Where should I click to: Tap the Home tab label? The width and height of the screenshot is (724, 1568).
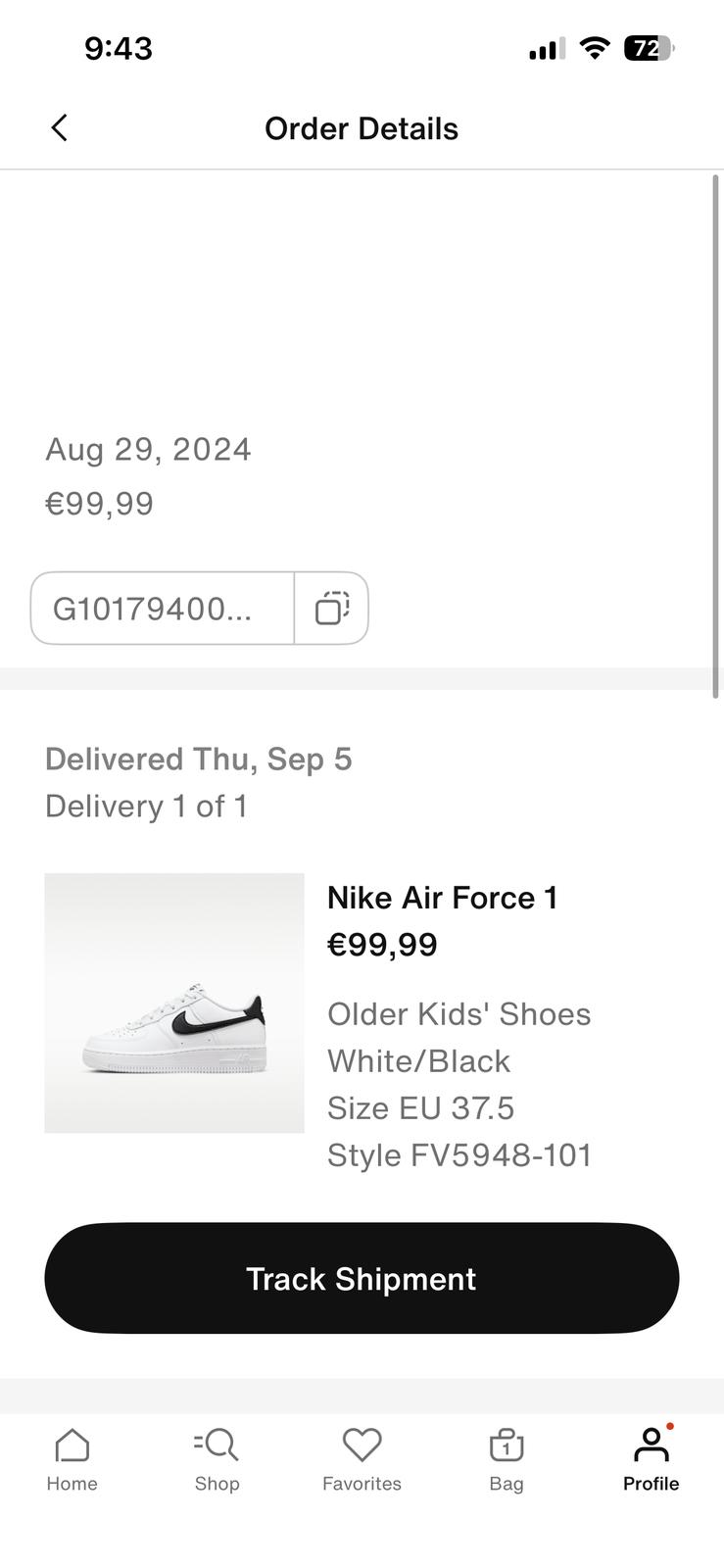(x=72, y=1484)
